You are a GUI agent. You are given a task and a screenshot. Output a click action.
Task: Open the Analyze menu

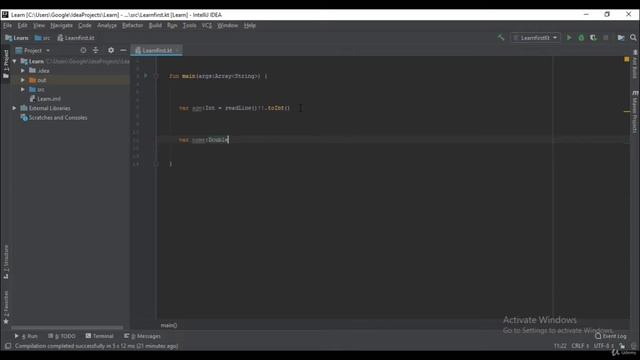(107, 25)
